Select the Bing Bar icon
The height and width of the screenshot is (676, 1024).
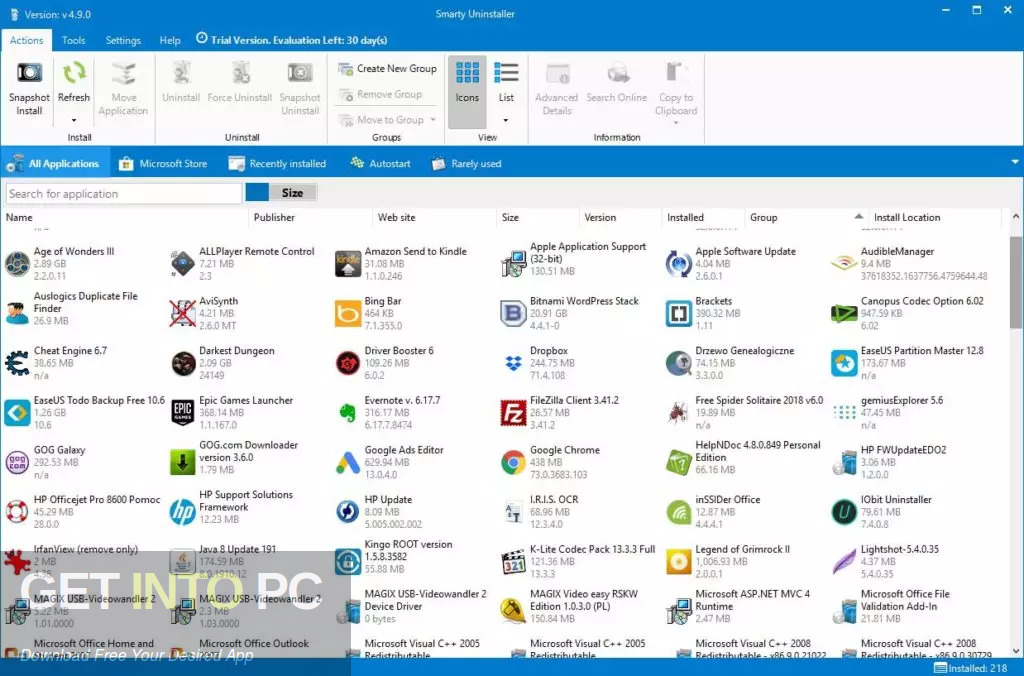348,314
